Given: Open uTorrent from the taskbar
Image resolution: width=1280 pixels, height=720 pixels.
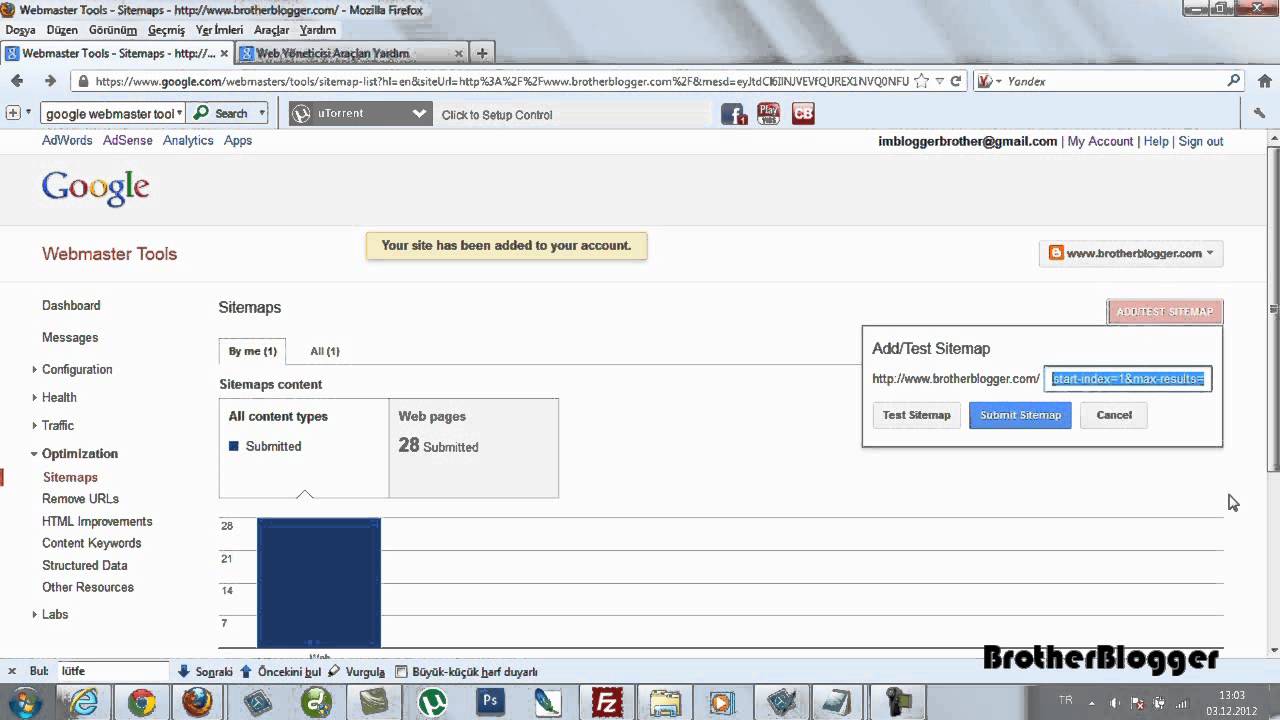Looking at the screenshot, I should 433,702.
